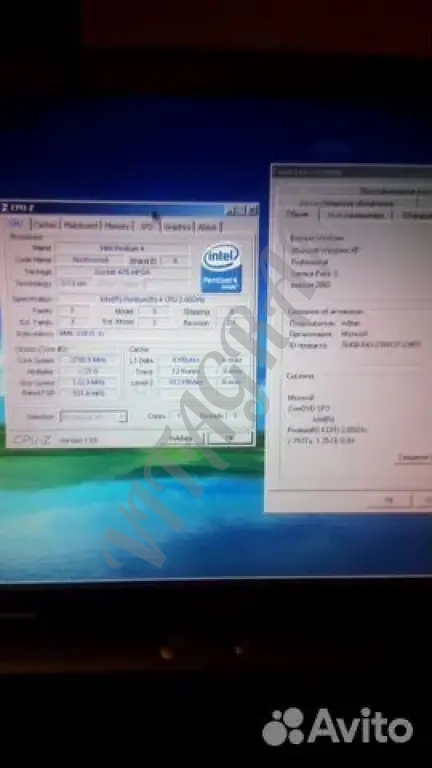This screenshot has width=432, height=768.
Task: Open the processor Selection dropdown in CPU-Z
Action: 93,416
